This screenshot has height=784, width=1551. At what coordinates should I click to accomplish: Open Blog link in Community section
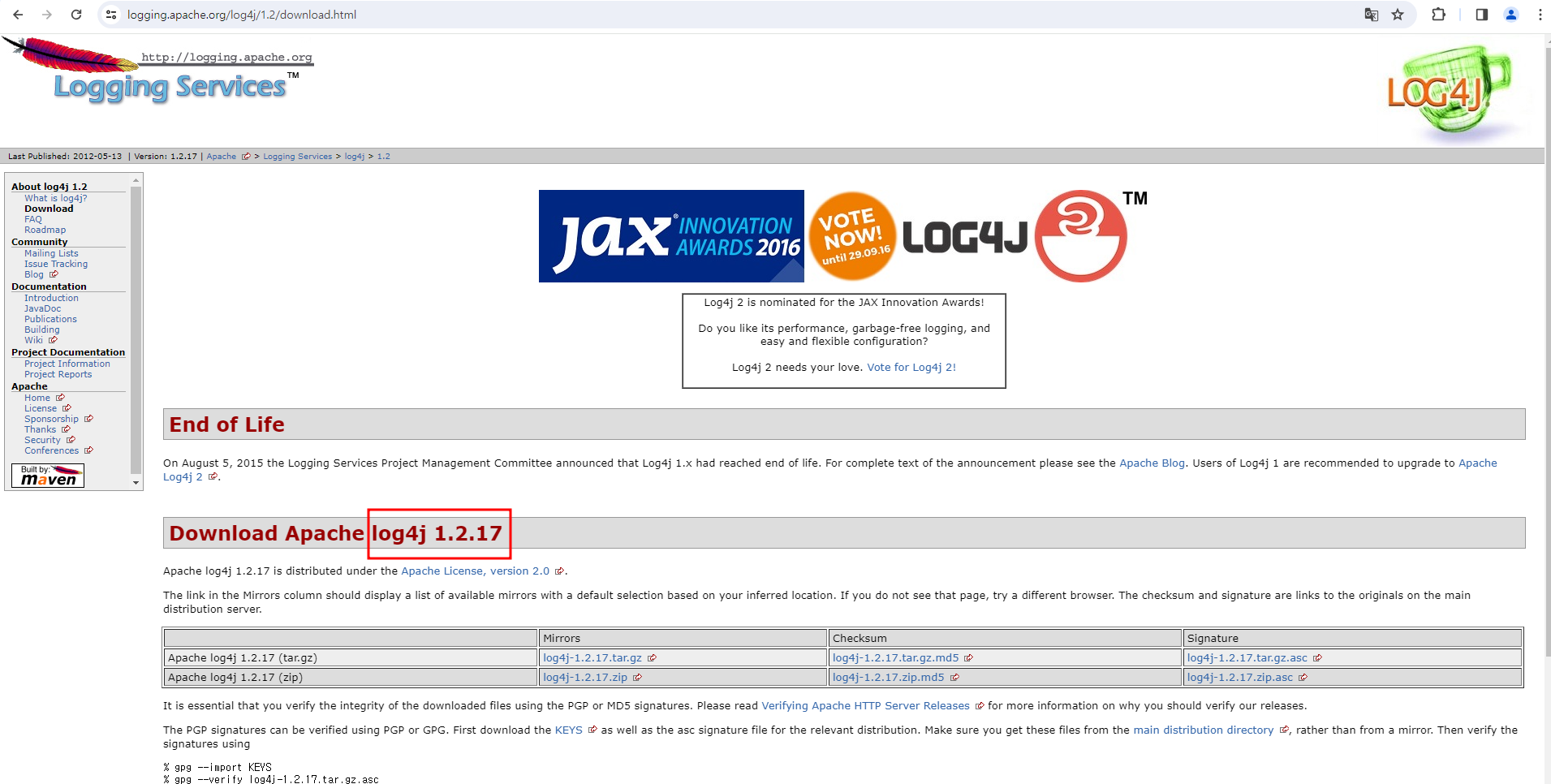tap(34, 274)
